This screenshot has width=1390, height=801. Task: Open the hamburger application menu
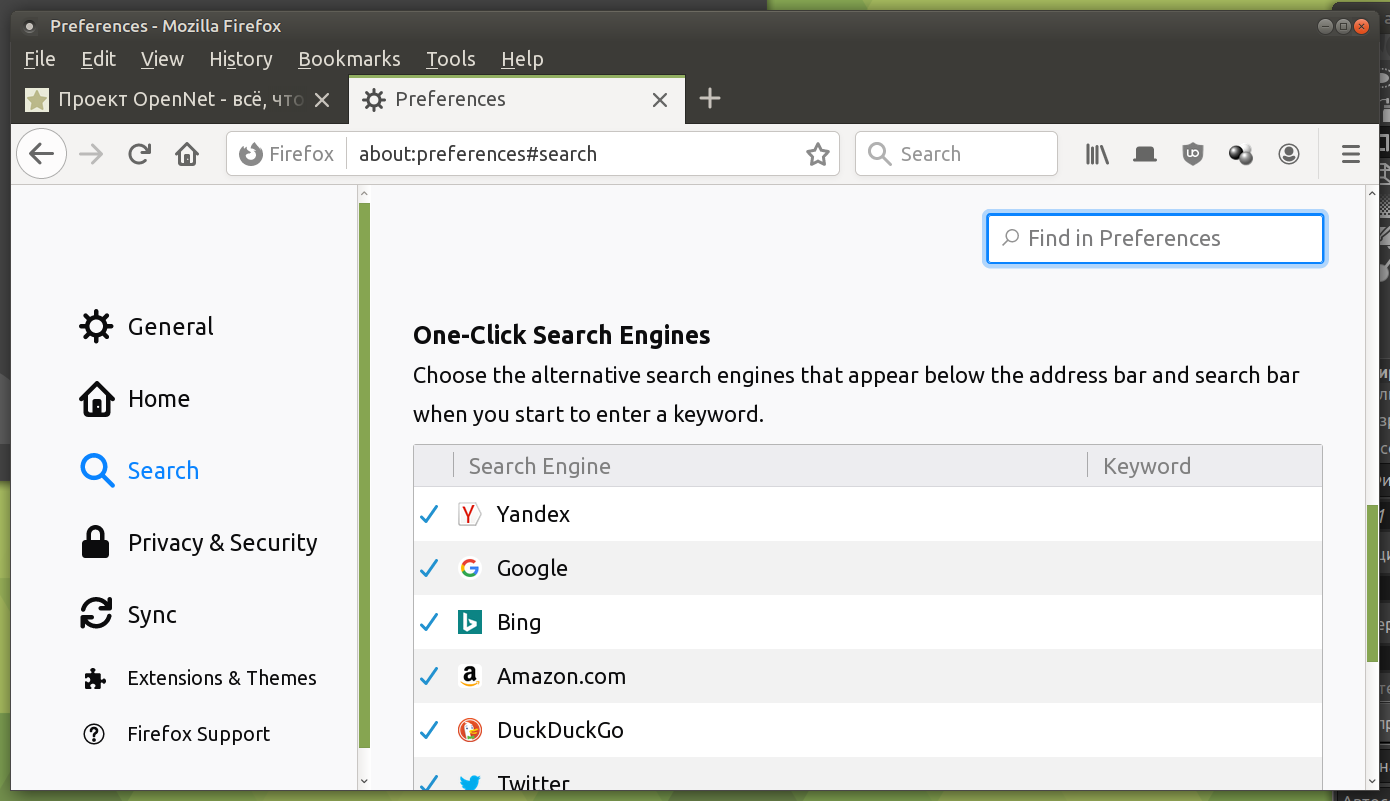pyautogui.click(x=1351, y=154)
